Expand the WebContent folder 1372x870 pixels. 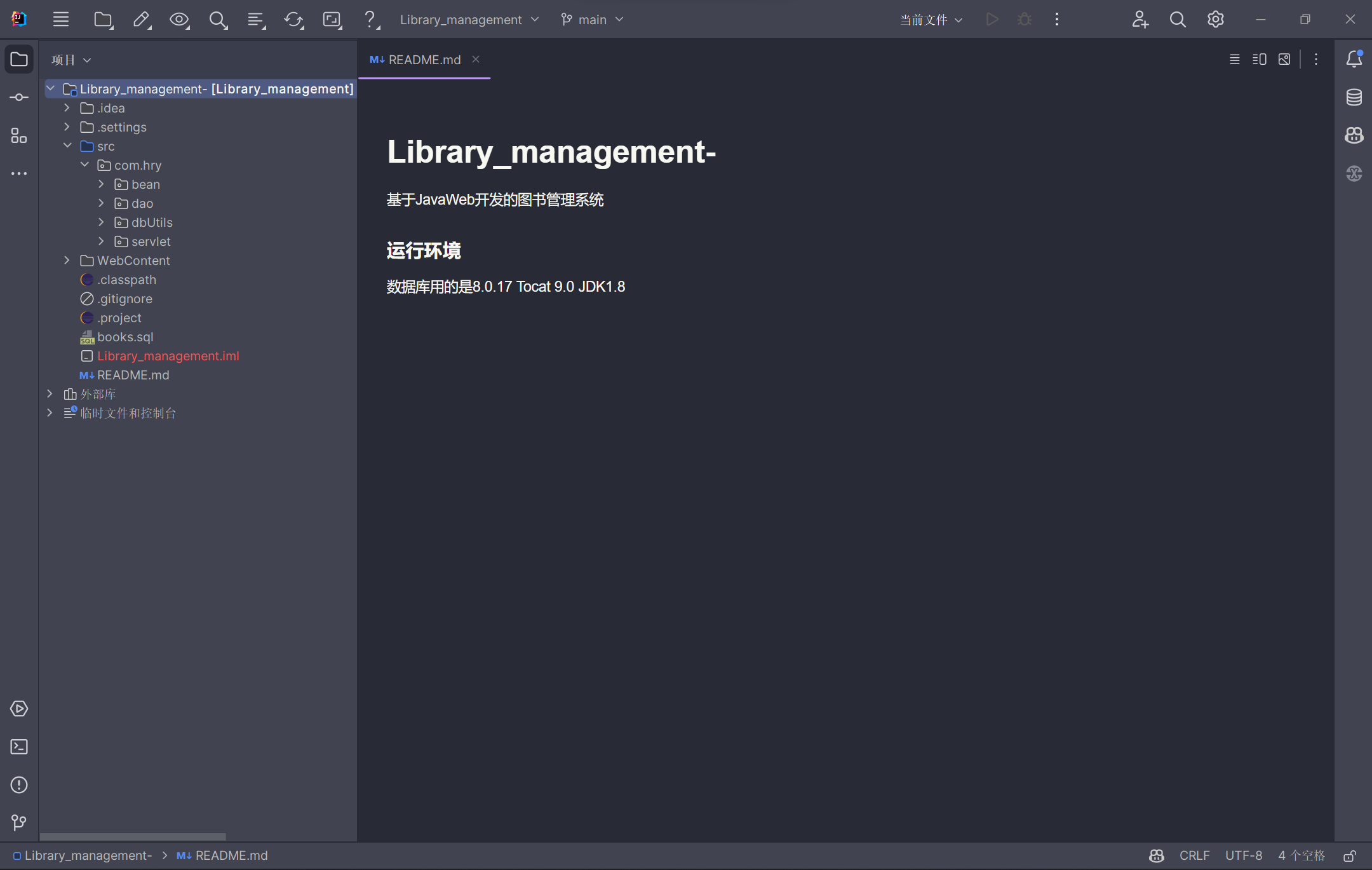point(67,261)
